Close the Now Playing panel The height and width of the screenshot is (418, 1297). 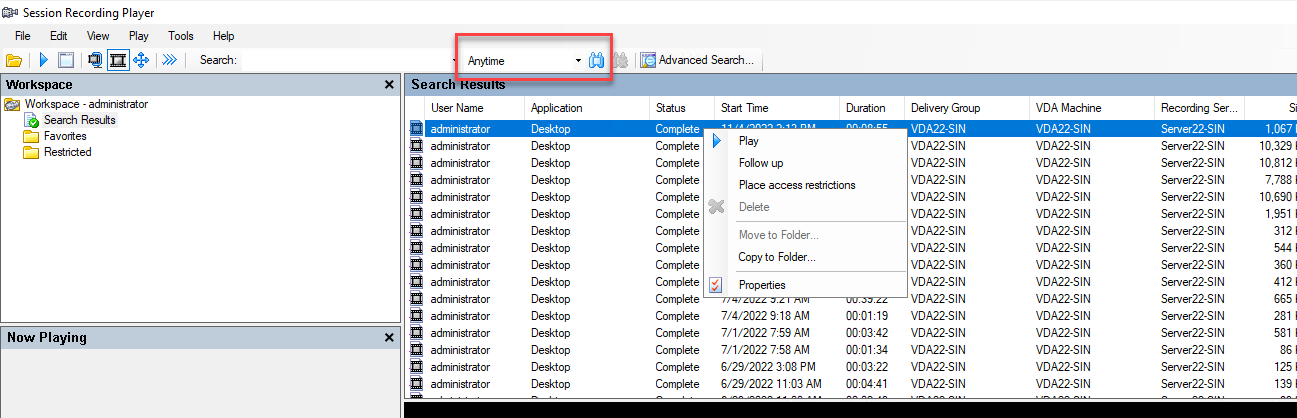point(389,338)
